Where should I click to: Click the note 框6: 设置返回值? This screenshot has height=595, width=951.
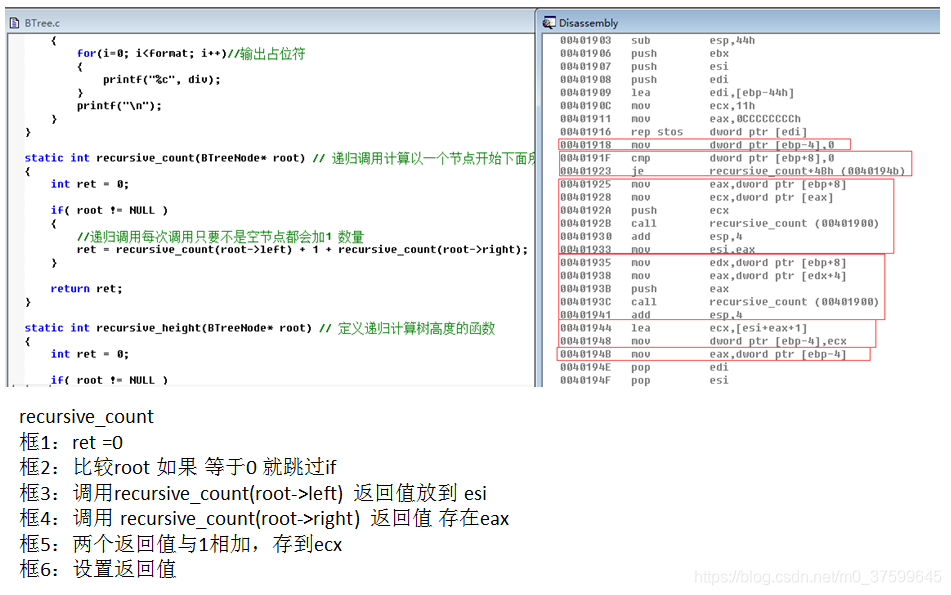click(98, 569)
